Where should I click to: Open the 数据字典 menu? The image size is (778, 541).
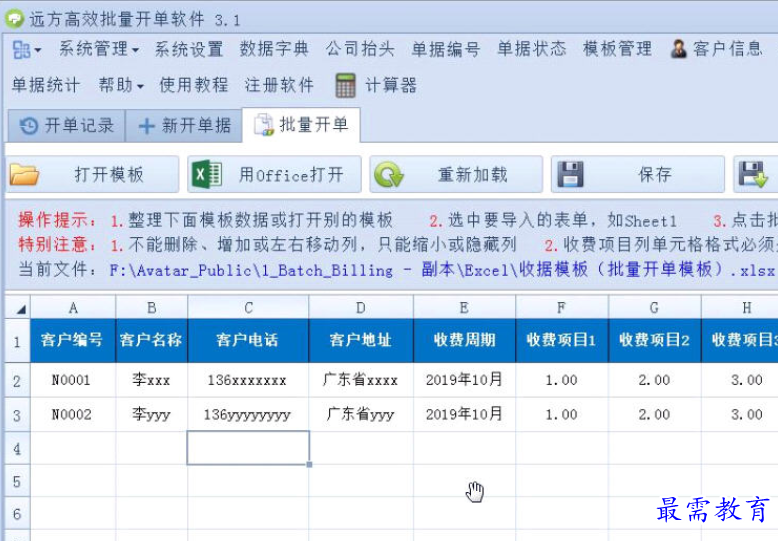pos(274,49)
